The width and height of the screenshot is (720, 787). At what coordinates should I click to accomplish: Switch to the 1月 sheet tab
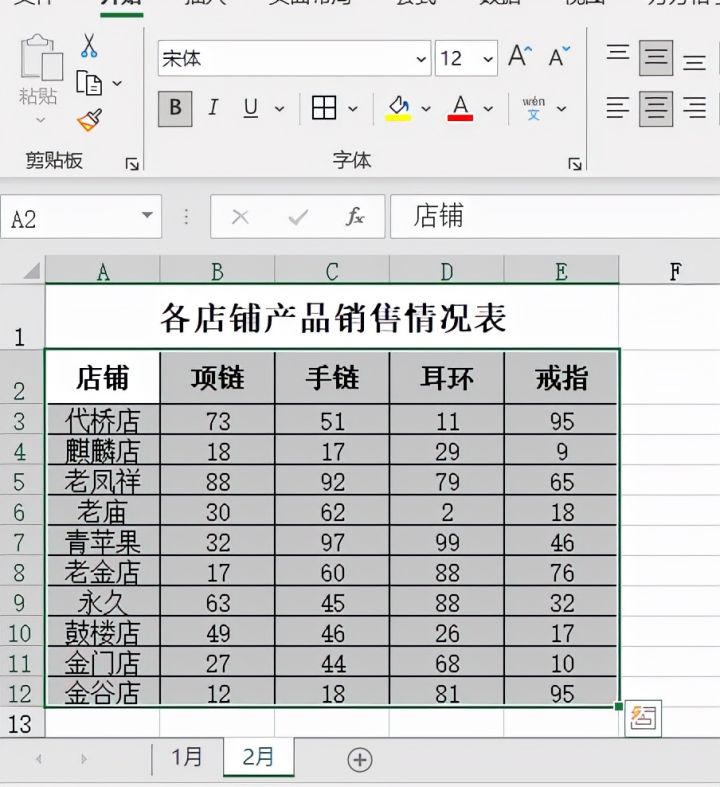[x=187, y=757]
